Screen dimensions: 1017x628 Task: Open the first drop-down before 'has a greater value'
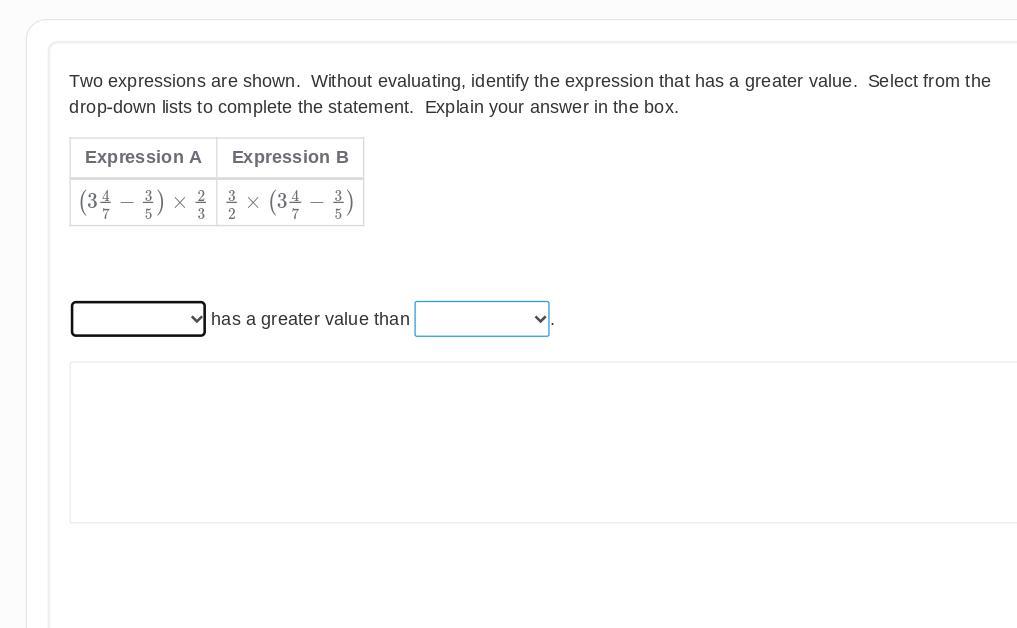[x=138, y=319]
